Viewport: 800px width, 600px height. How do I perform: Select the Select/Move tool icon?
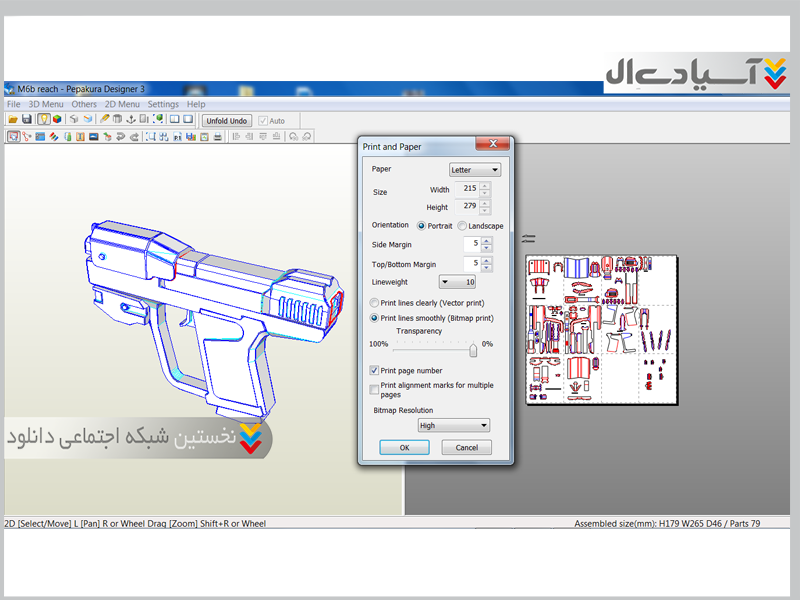13,136
